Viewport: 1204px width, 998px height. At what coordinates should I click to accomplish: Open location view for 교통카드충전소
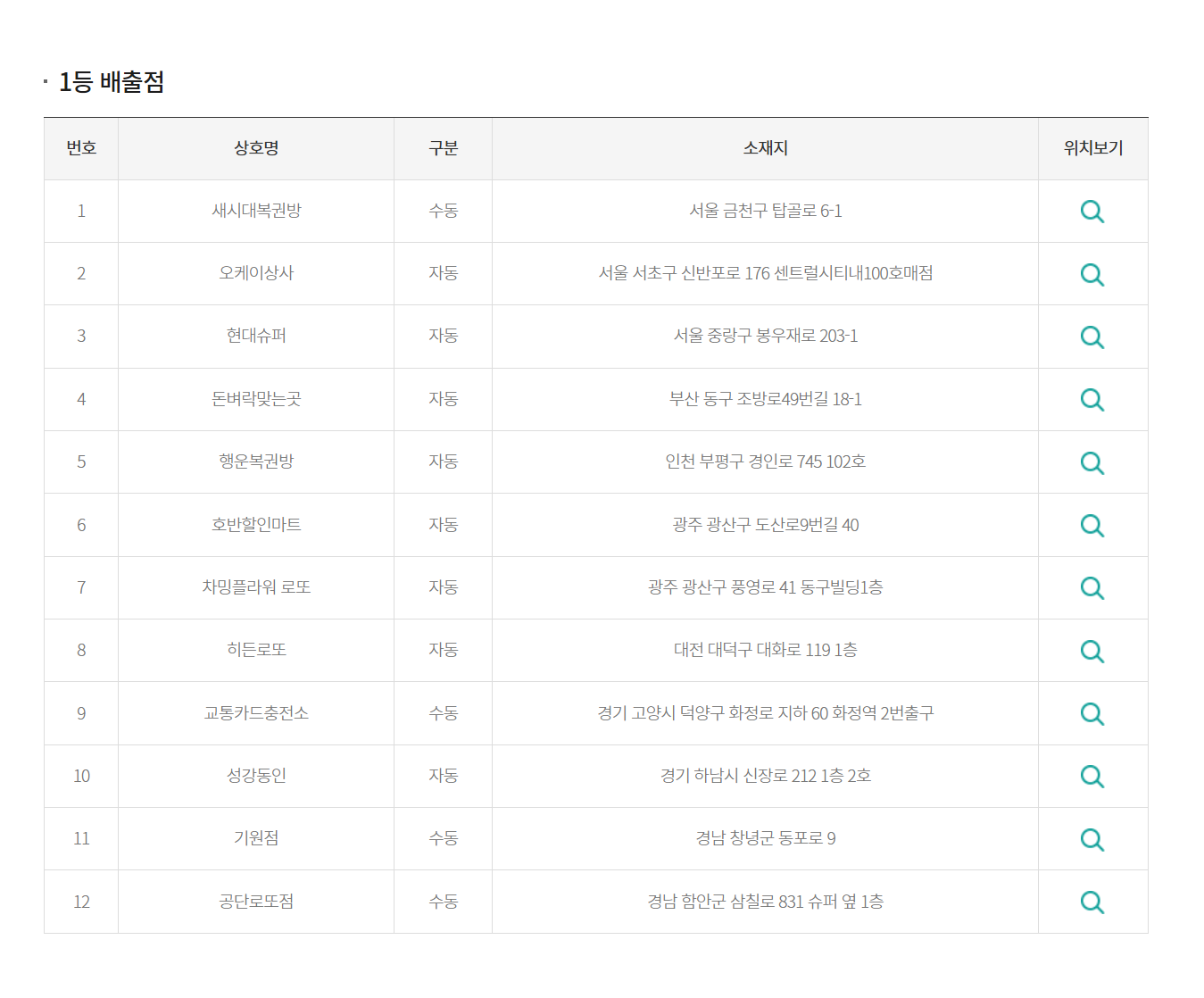click(x=1092, y=713)
